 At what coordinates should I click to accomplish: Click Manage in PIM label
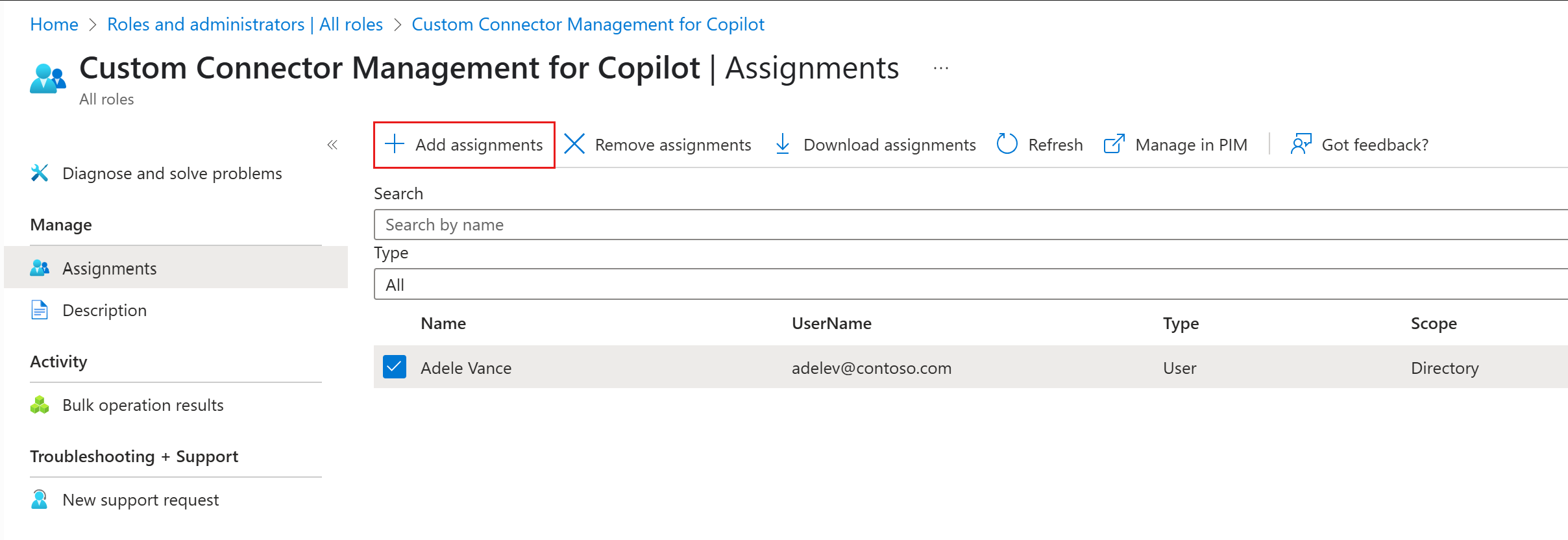1191,145
